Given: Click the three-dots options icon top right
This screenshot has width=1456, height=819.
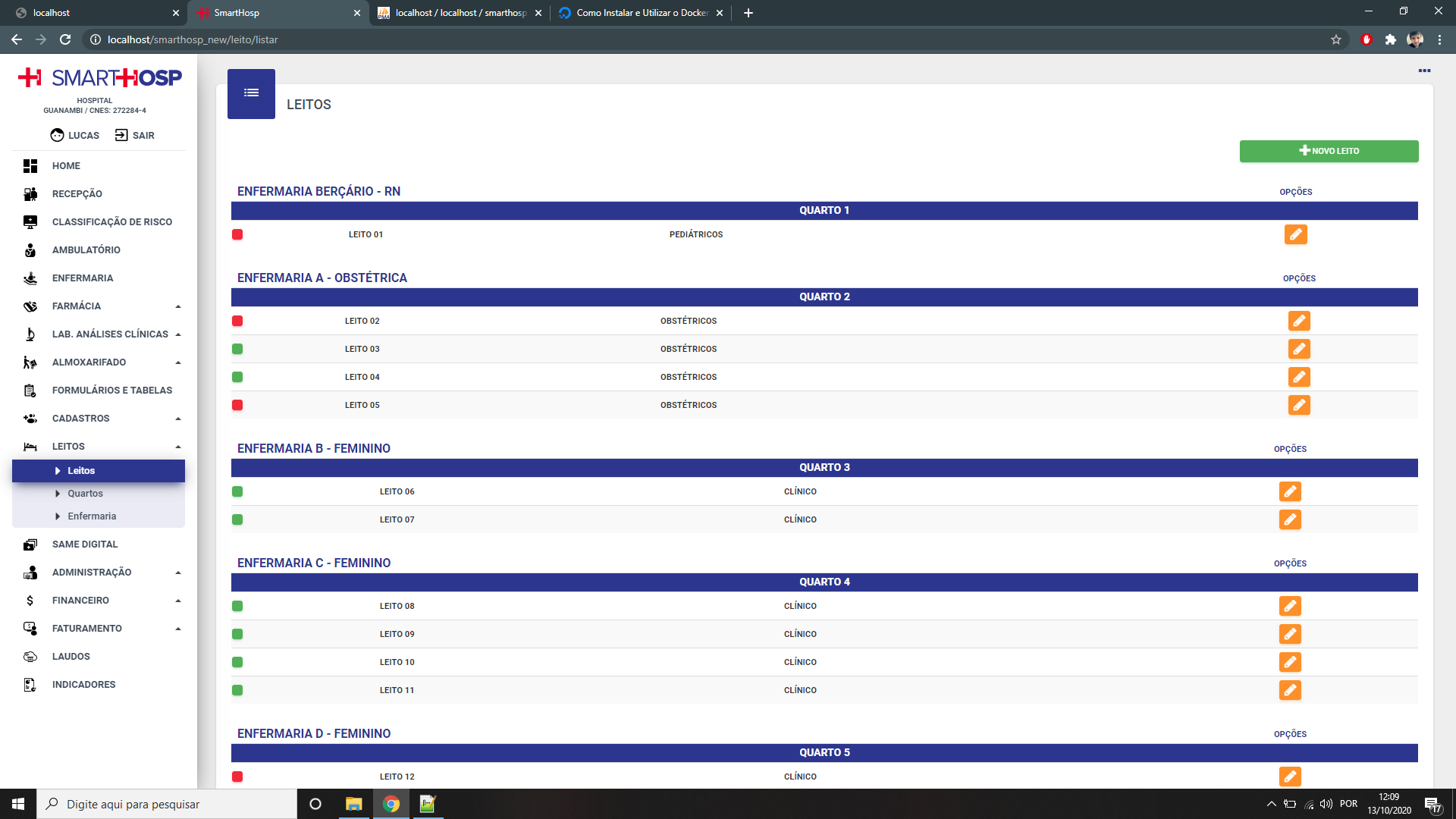Looking at the screenshot, I should tap(1424, 71).
